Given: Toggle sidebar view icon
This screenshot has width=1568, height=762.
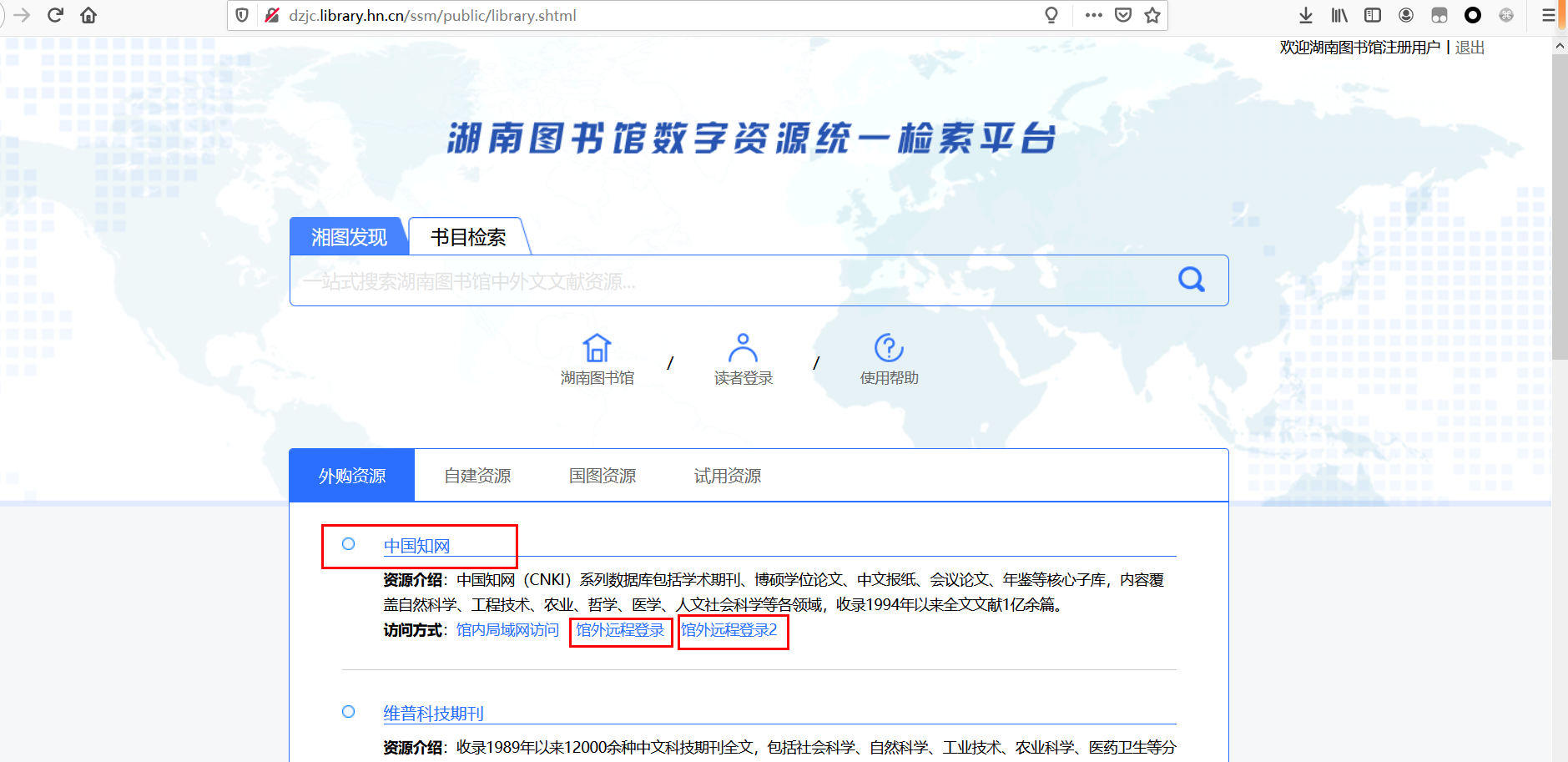Looking at the screenshot, I should click(1373, 15).
